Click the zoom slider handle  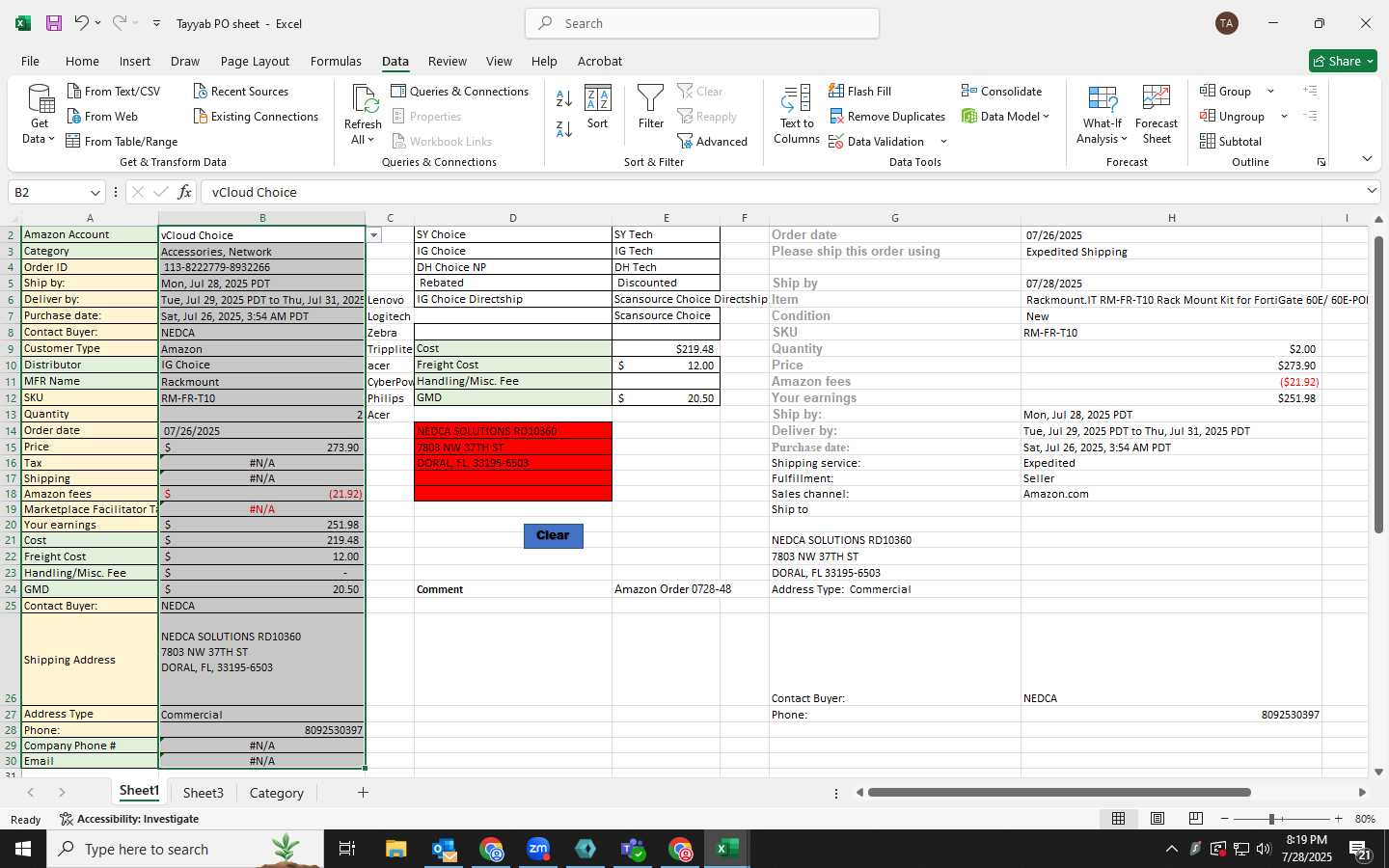click(1272, 819)
